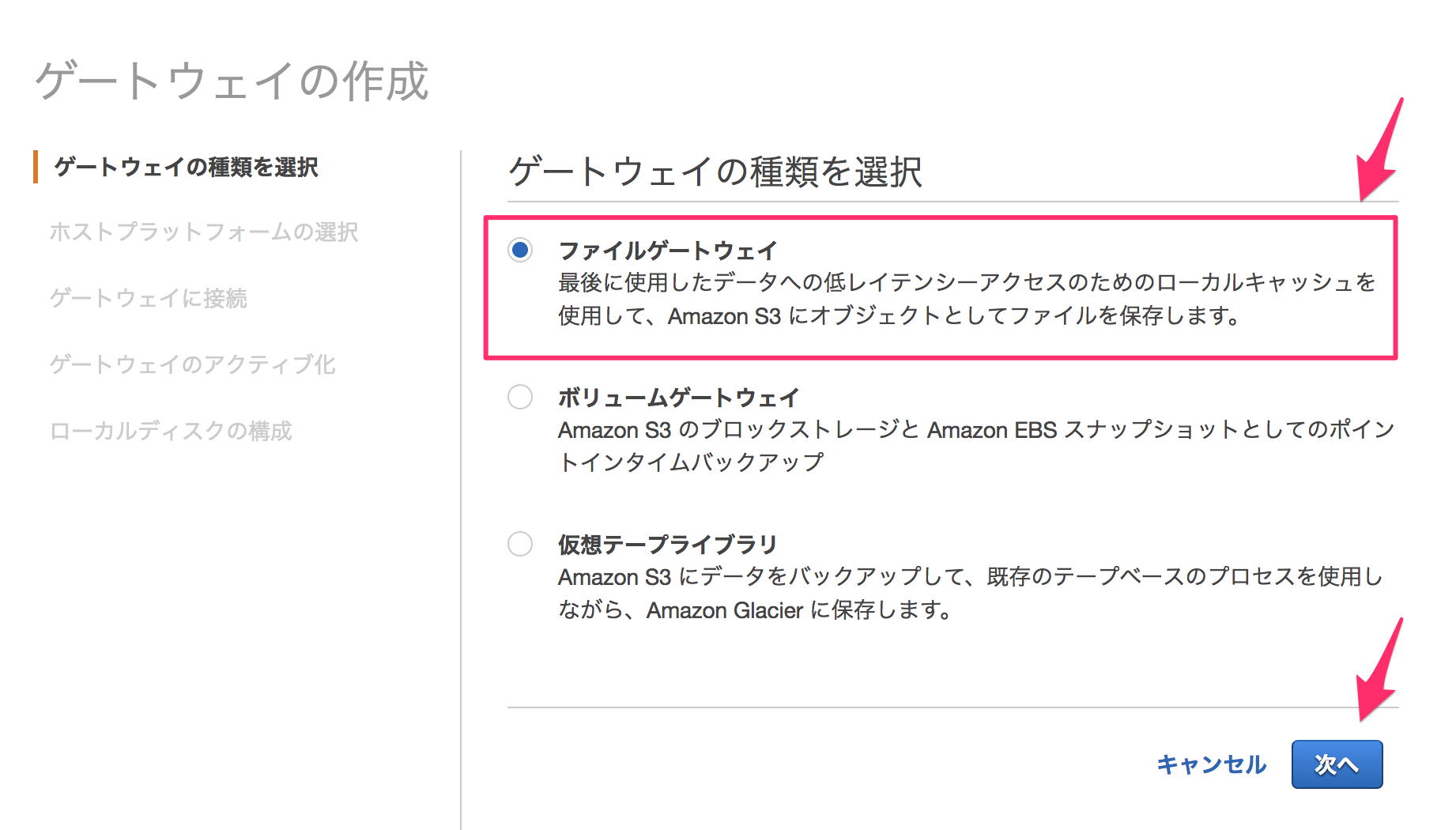Viewport: 1456px width, 830px height.
Task: Click the ホストプラットフォームの選択 step
Action: [x=206, y=232]
